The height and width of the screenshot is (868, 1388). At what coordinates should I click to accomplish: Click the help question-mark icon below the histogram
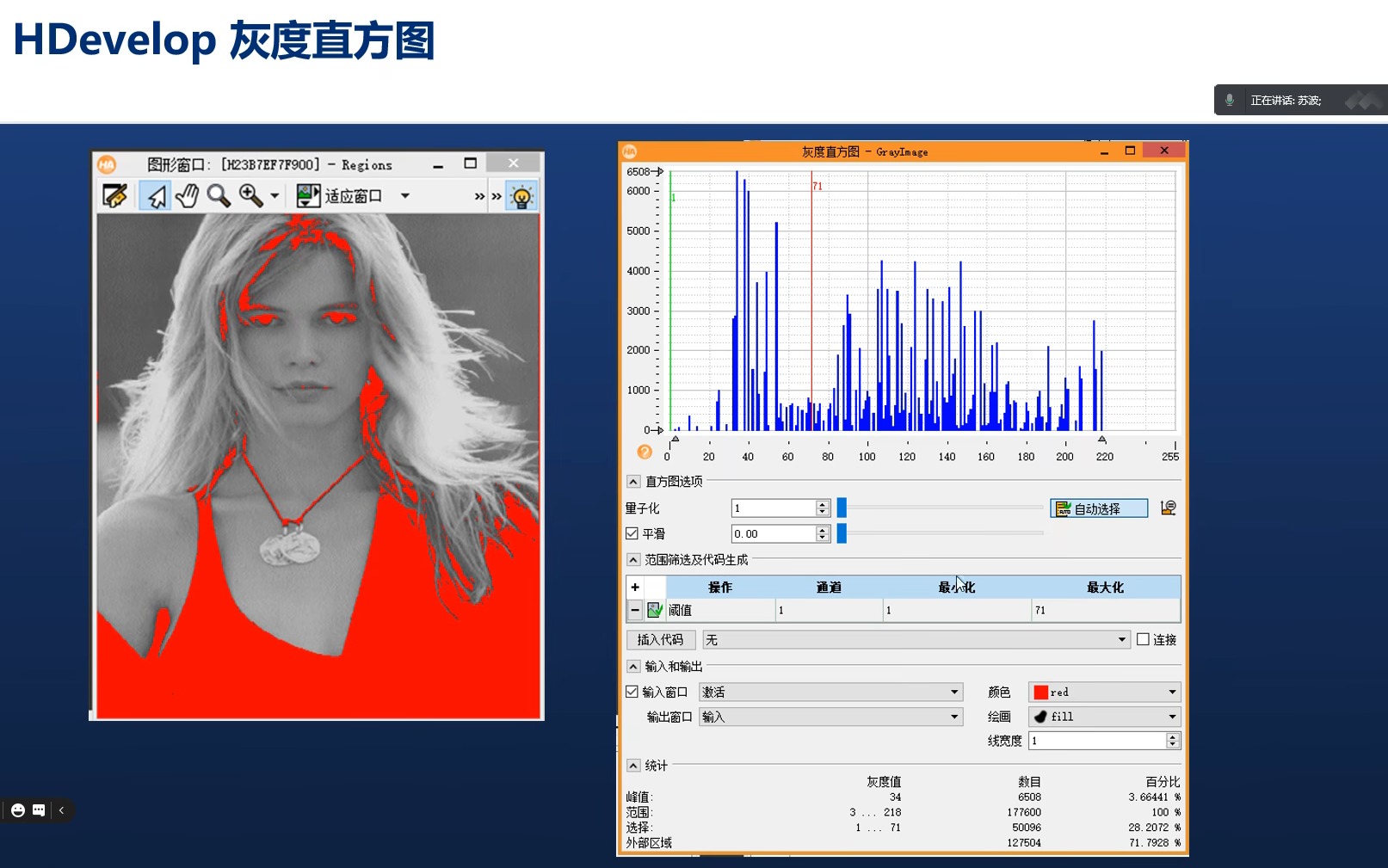[x=642, y=452]
